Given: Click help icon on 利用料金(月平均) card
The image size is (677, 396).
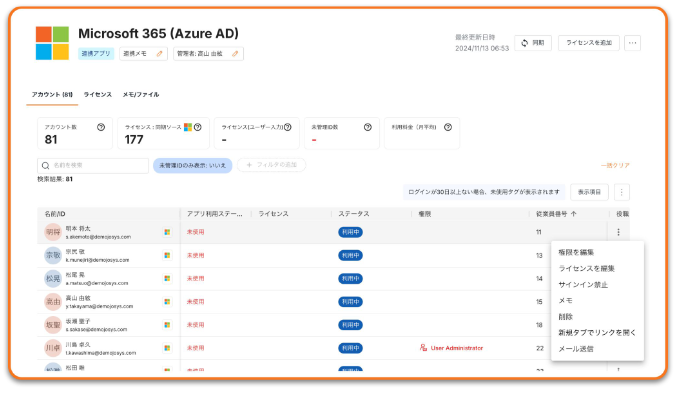Looking at the screenshot, I should pos(448,127).
